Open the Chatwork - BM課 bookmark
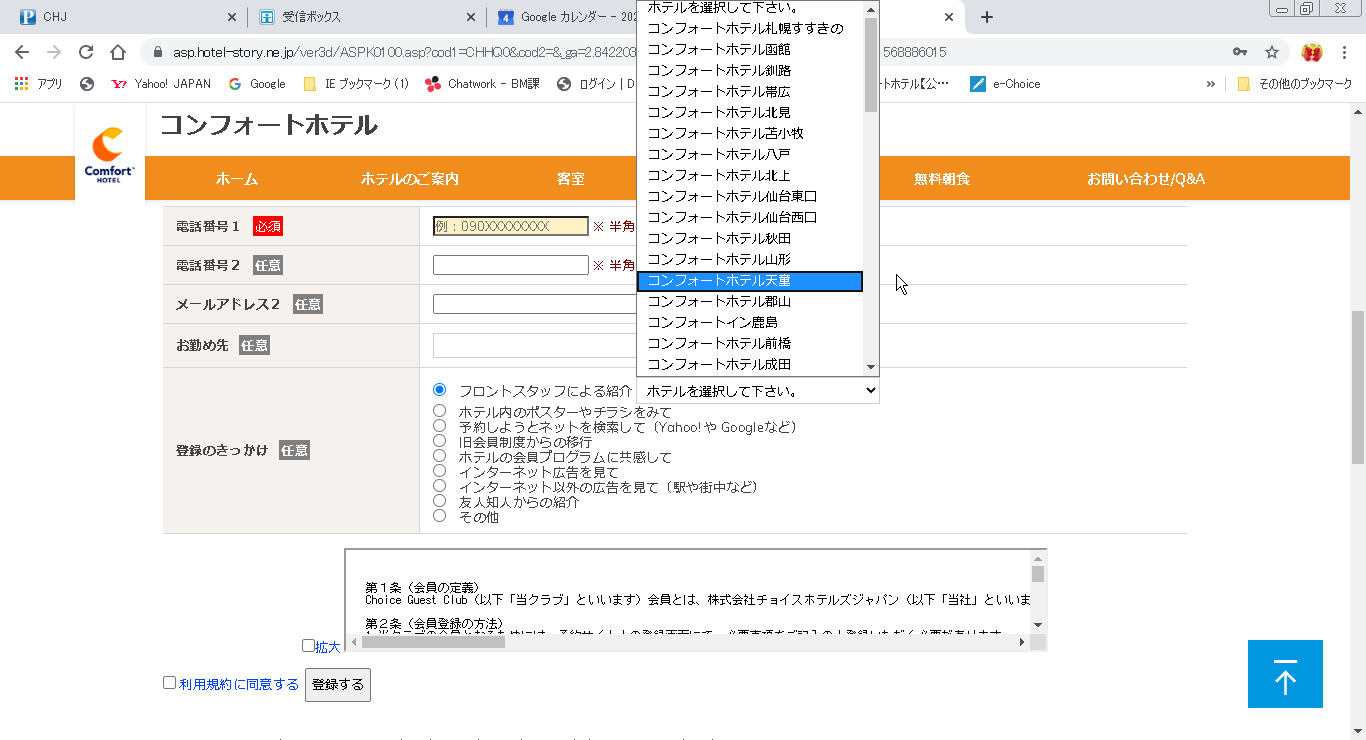The image size is (1366, 740). click(x=482, y=84)
